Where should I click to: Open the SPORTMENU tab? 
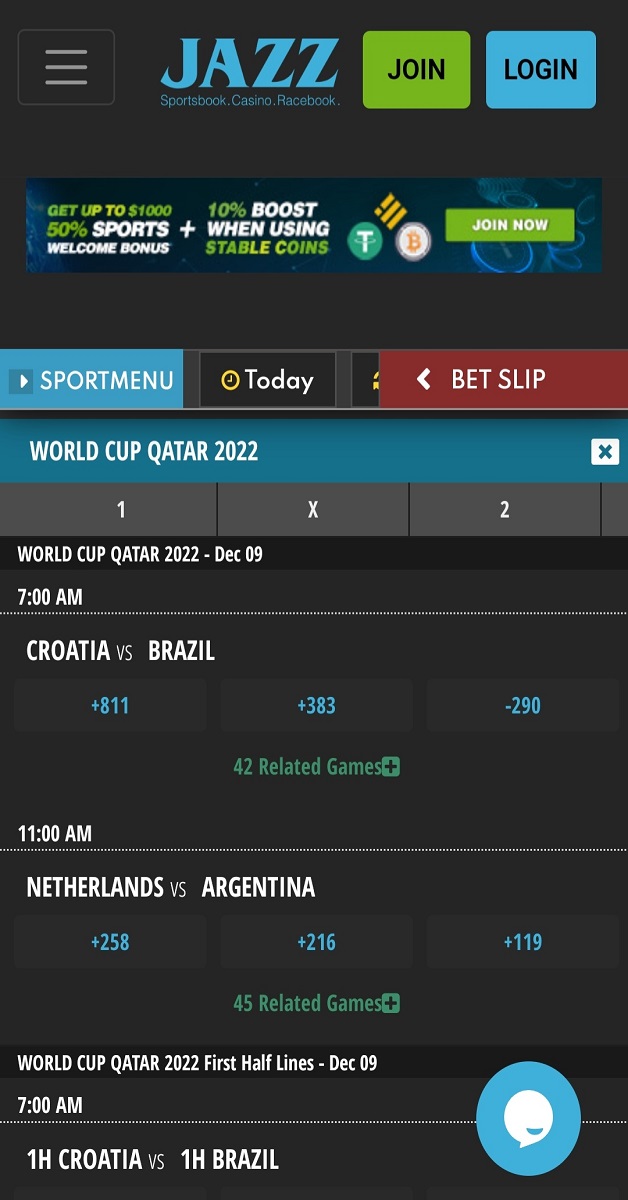pos(91,380)
